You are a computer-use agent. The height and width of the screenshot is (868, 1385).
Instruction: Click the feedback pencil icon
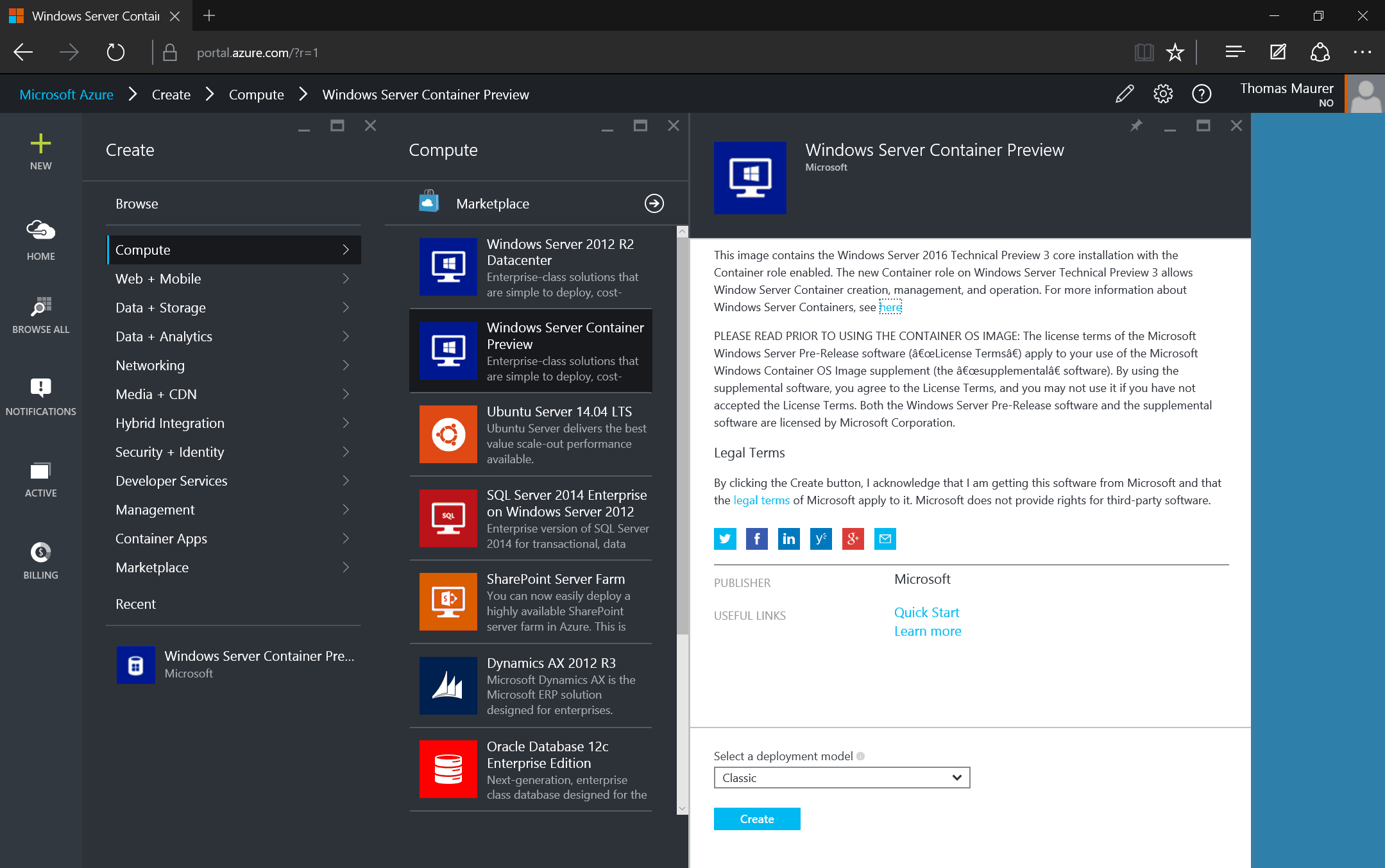(x=1125, y=94)
